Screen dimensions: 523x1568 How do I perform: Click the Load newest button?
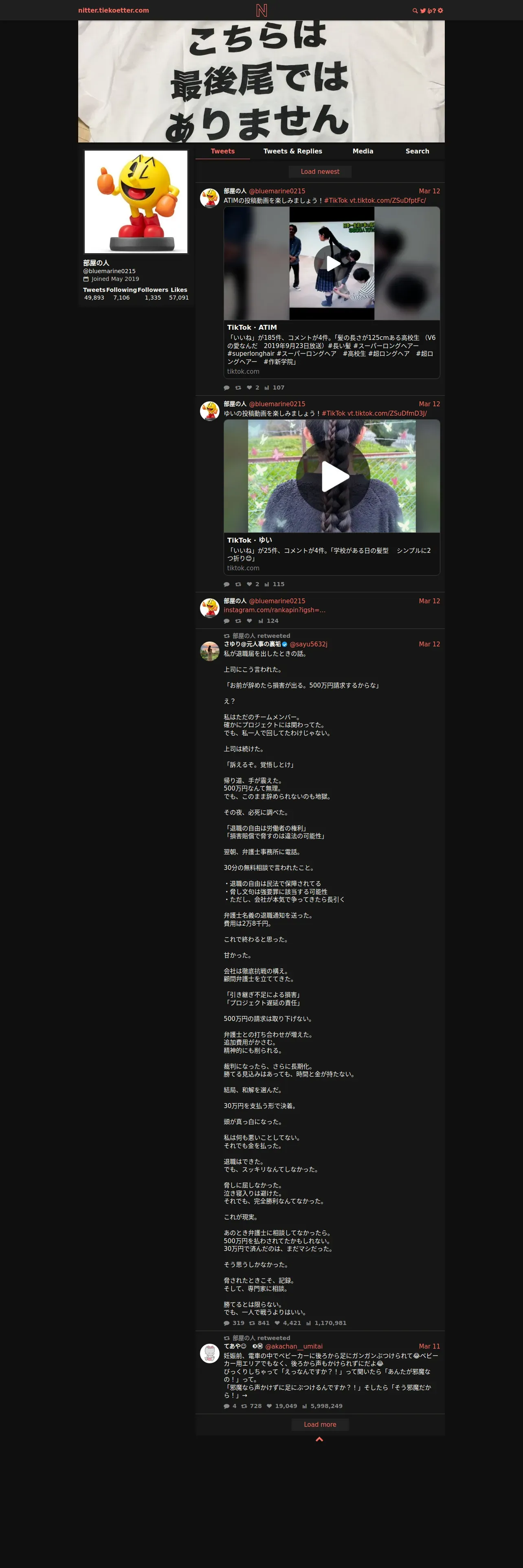pos(320,172)
